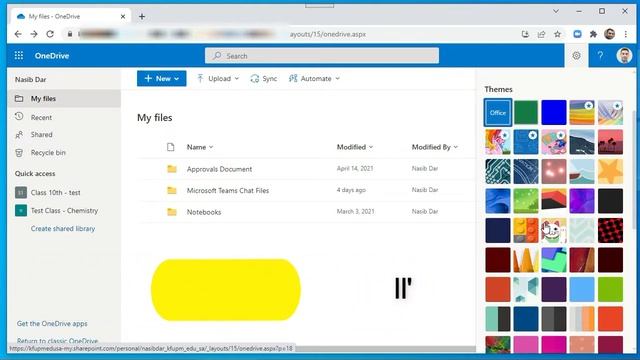Select the lime green theme swatch

tap(610, 289)
